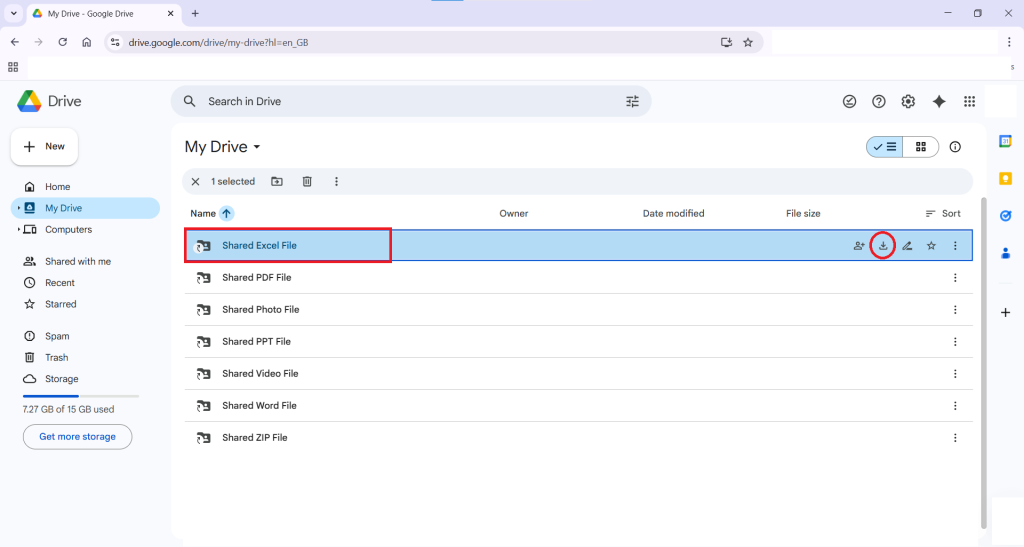Open Gemini sparkle icon in header

pos(939,101)
